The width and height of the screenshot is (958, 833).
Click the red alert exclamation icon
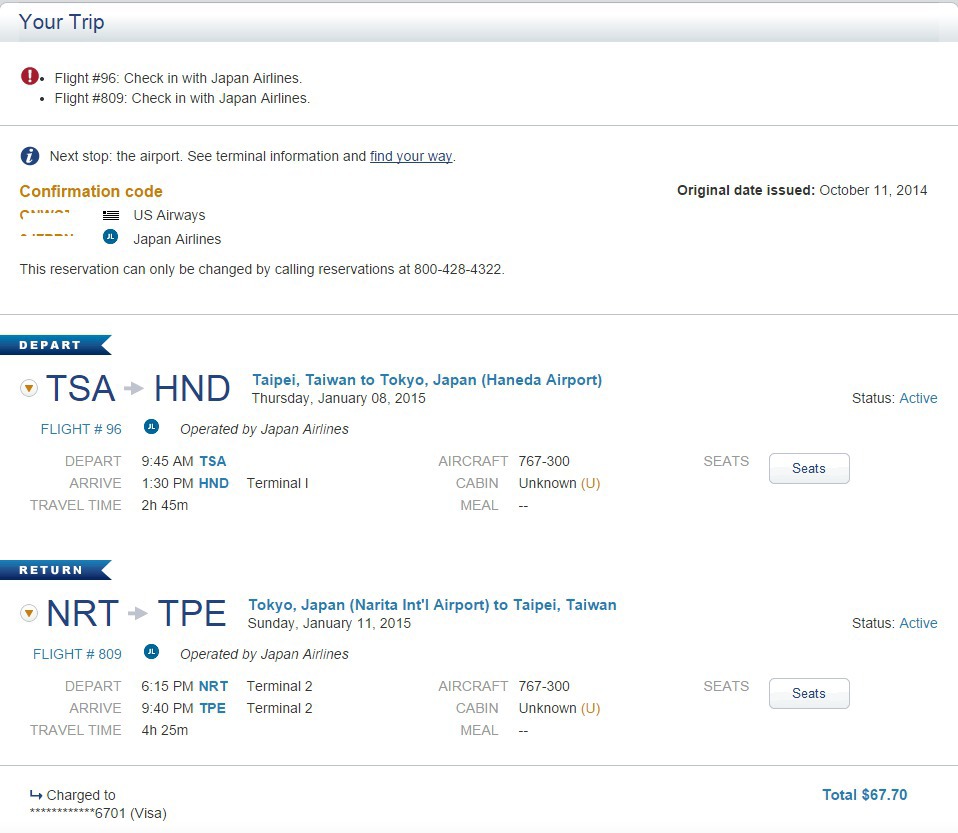pyautogui.click(x=29, y=76)
